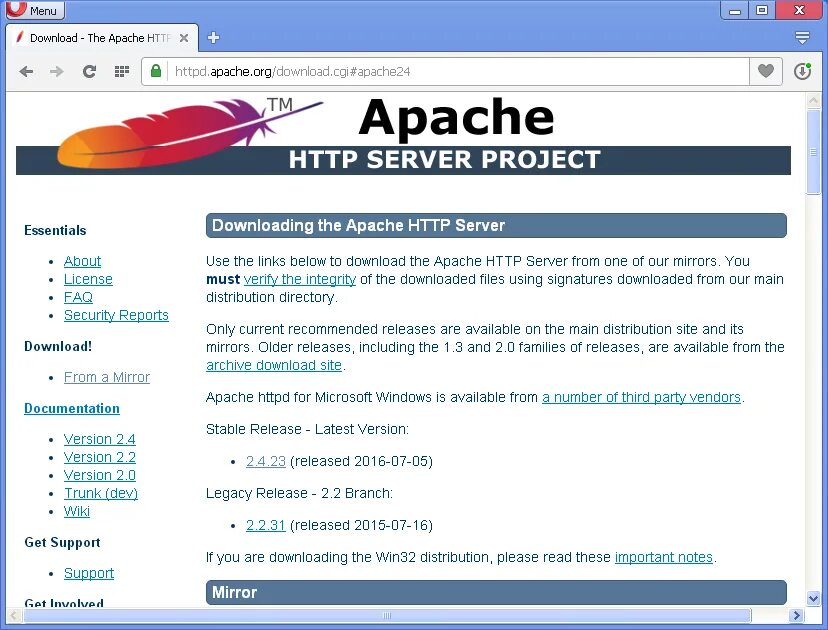Viewport: 828px width, 630px height.
Task: Follow the verify the integrity link
Action: click(300, 279)
